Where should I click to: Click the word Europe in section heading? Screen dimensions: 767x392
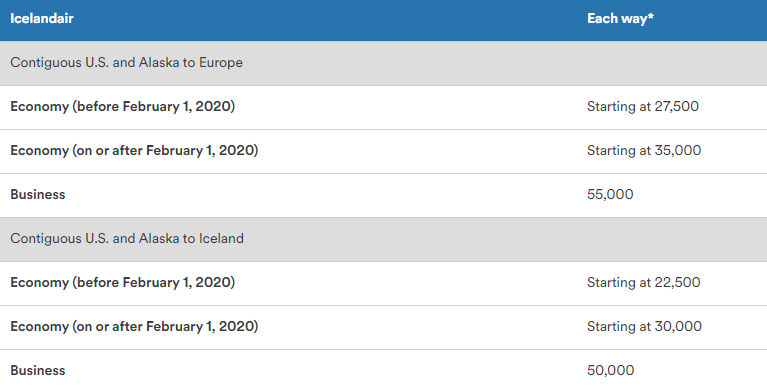click(221, 63)
